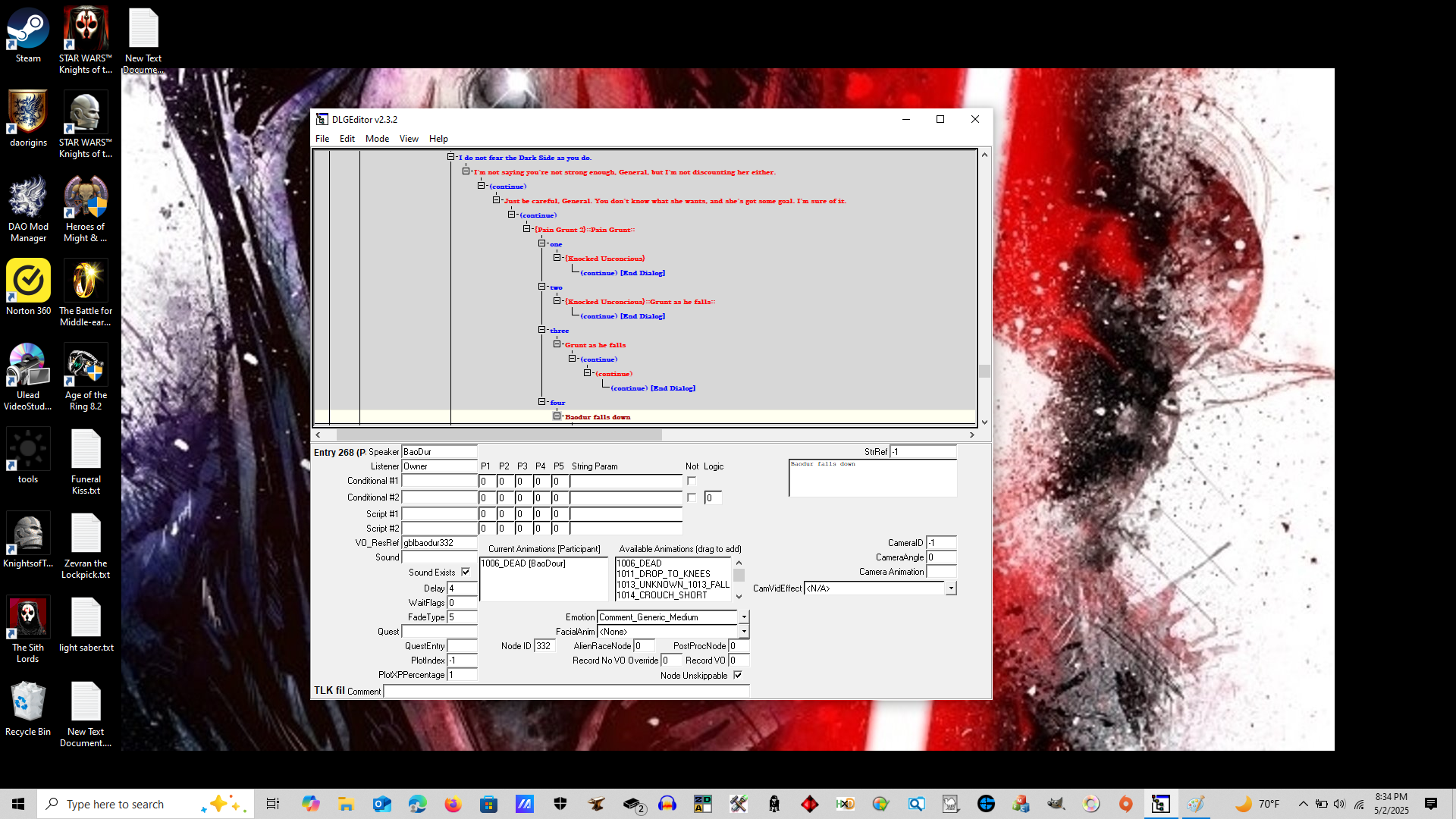This screenshot has width=1456, height=819.
Task: Open Task View from the taskbar
Action: point(272,804)
